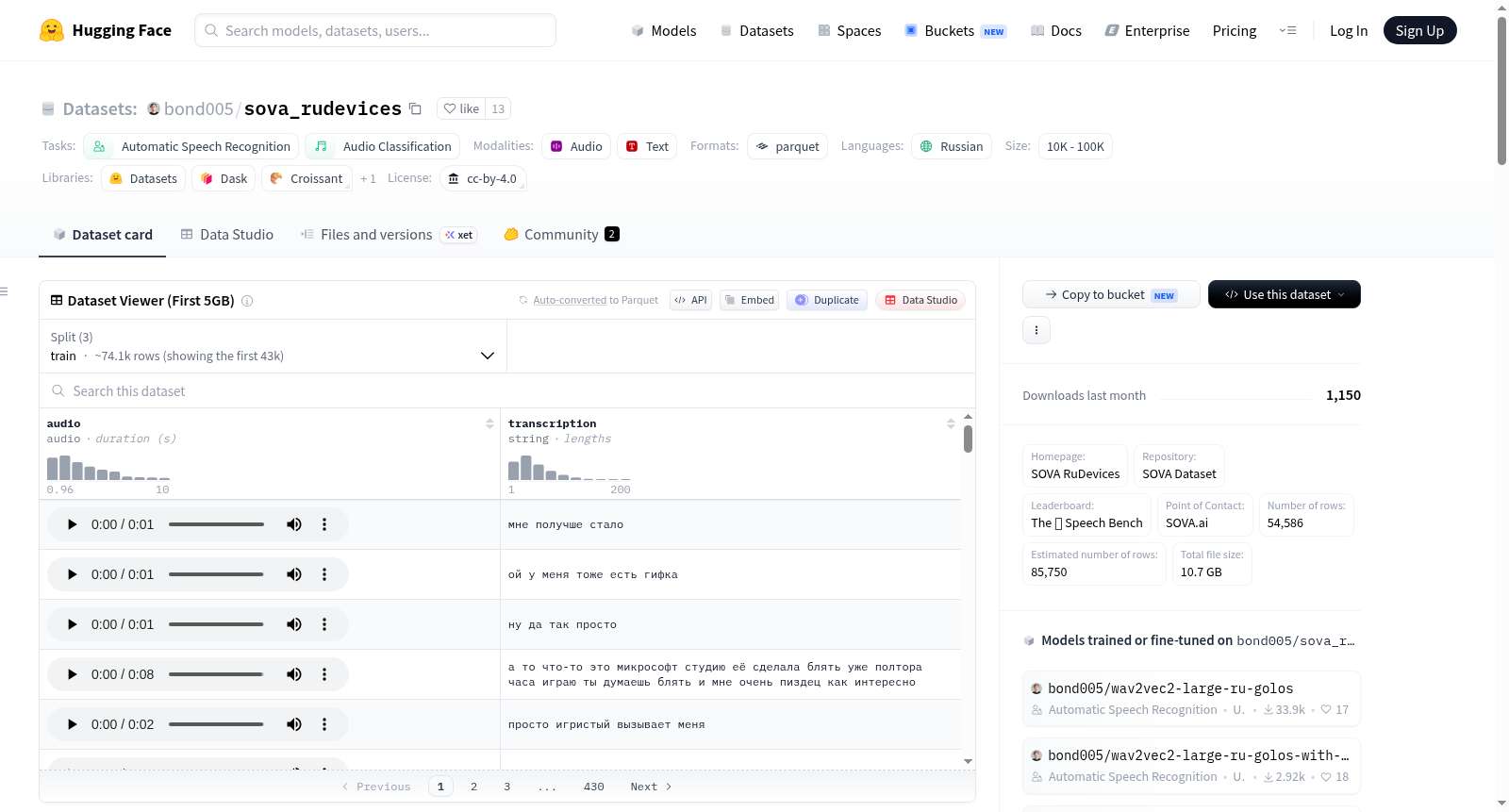1509x812 pixels.
Task: Jump to page 430
Action: point(593,787)
